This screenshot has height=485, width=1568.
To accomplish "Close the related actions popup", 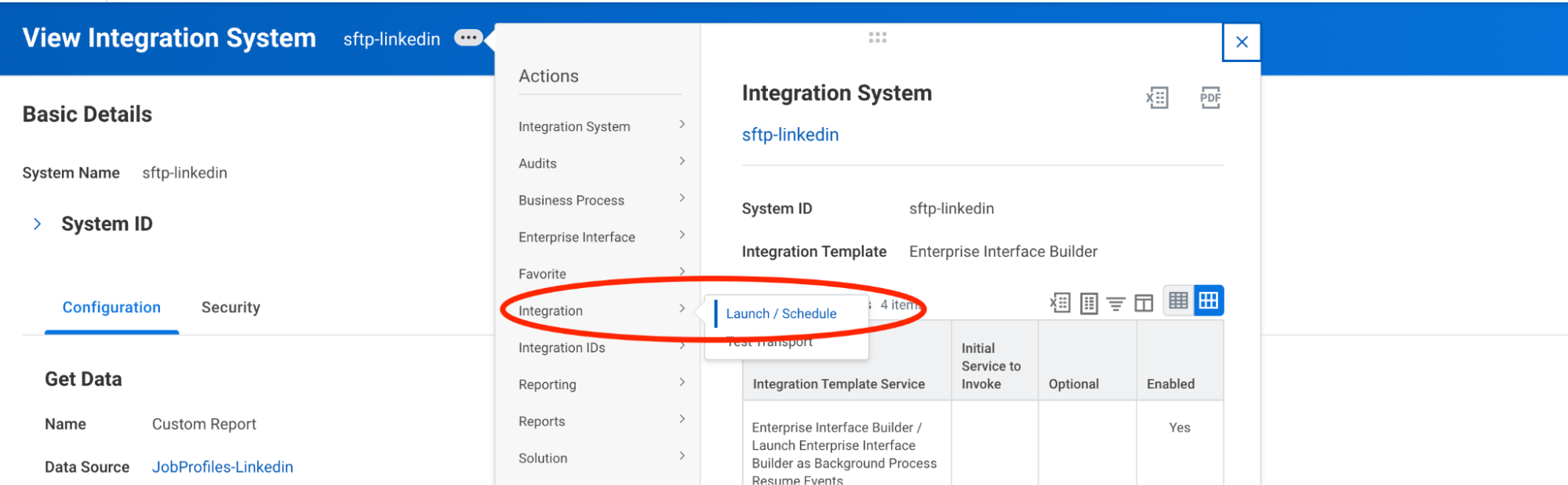I will tap(1242, 42).
